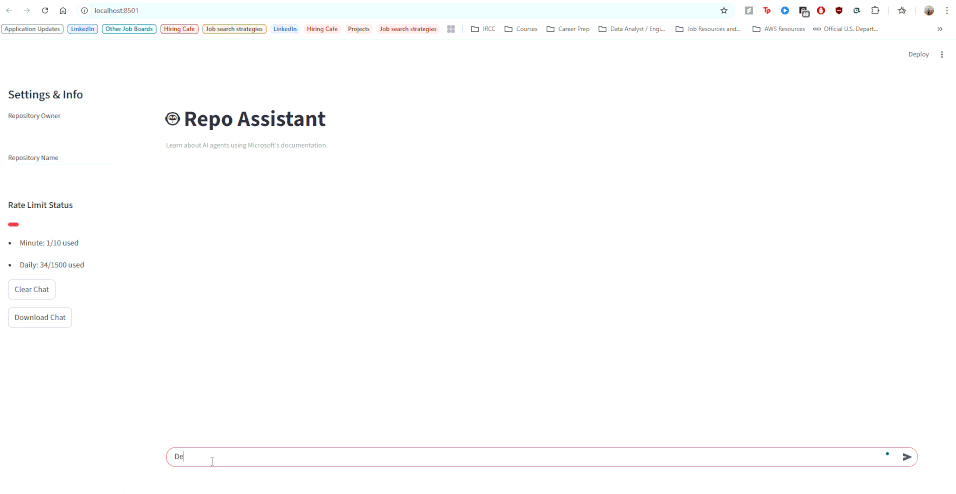This screenshot has height=494, width=956.
Task: Go back using the browser back arrow
Action: [x=10, y=10]
